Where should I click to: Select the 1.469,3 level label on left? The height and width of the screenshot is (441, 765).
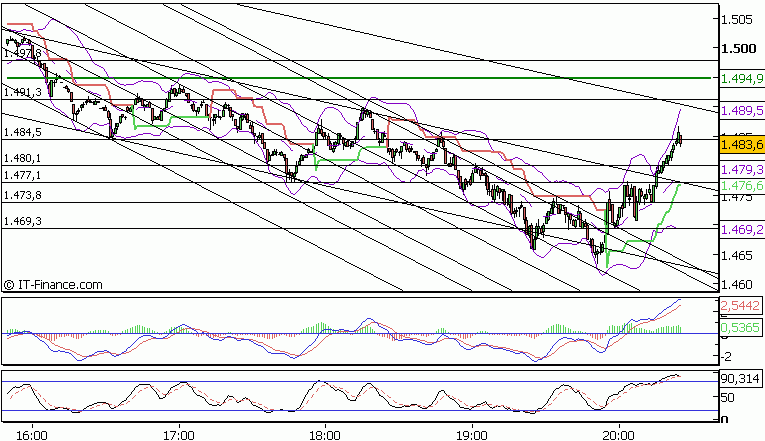pos(22,221)
